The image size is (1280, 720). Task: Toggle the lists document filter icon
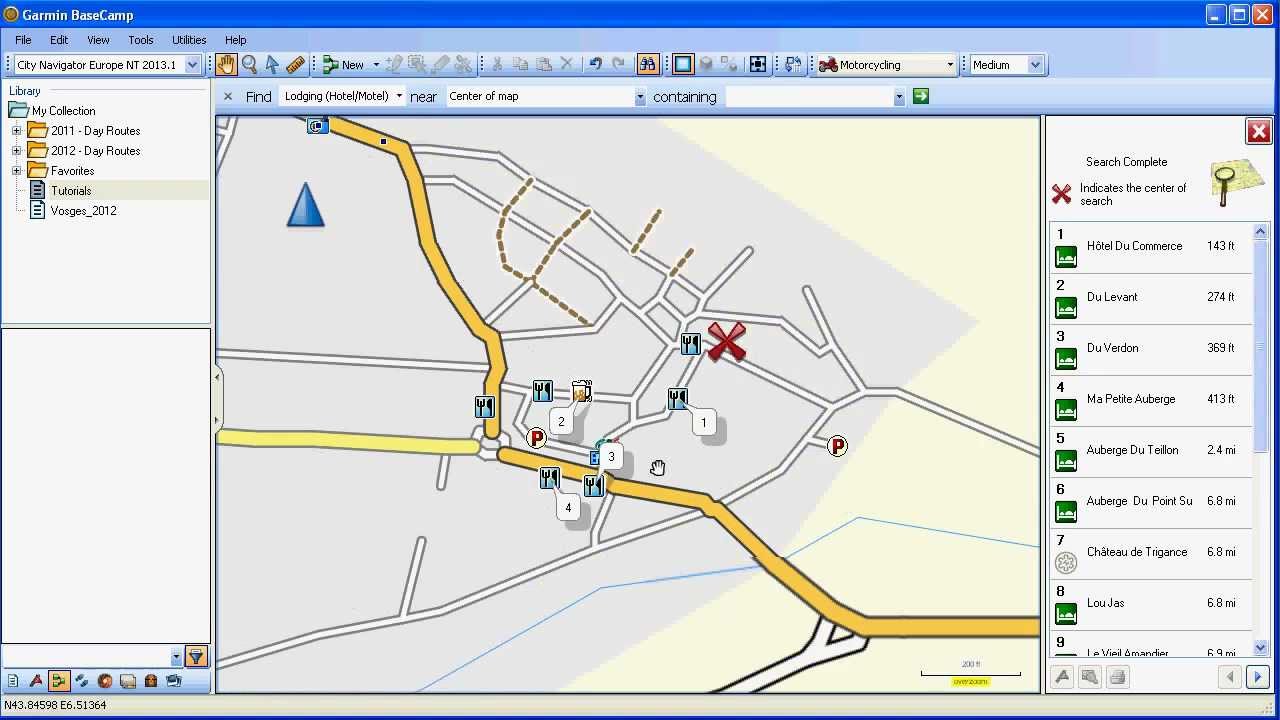pos(13,681)
